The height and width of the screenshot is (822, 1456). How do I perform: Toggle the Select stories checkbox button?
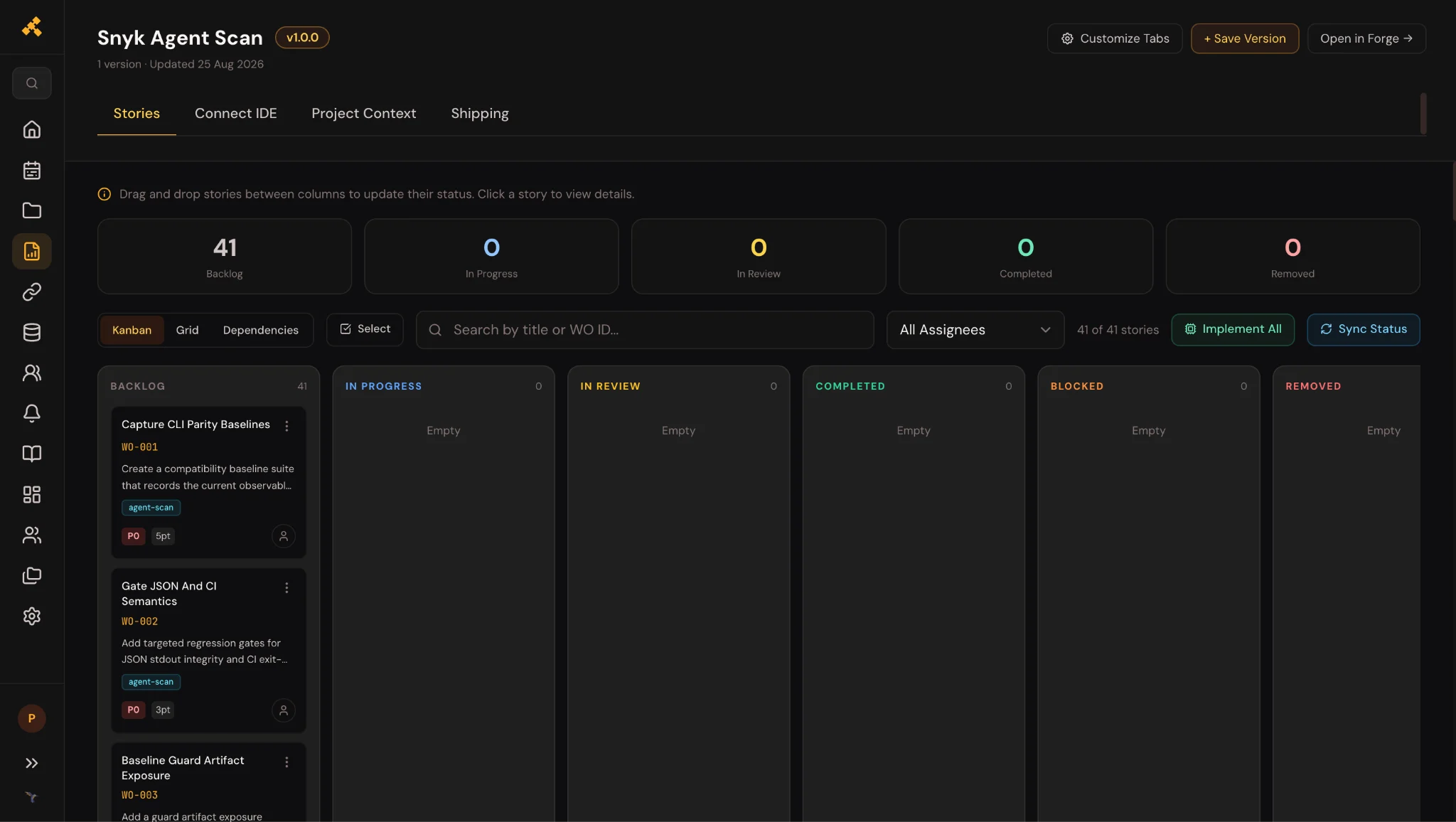(x=365, y=329)
